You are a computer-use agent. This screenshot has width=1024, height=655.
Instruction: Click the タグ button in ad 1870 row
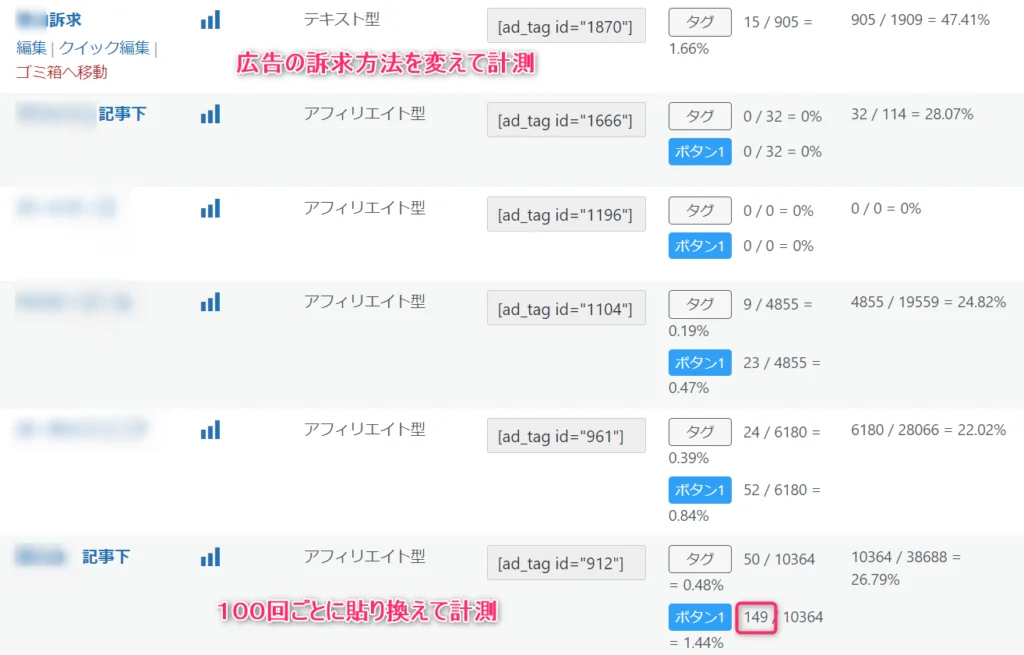(699, 22)
